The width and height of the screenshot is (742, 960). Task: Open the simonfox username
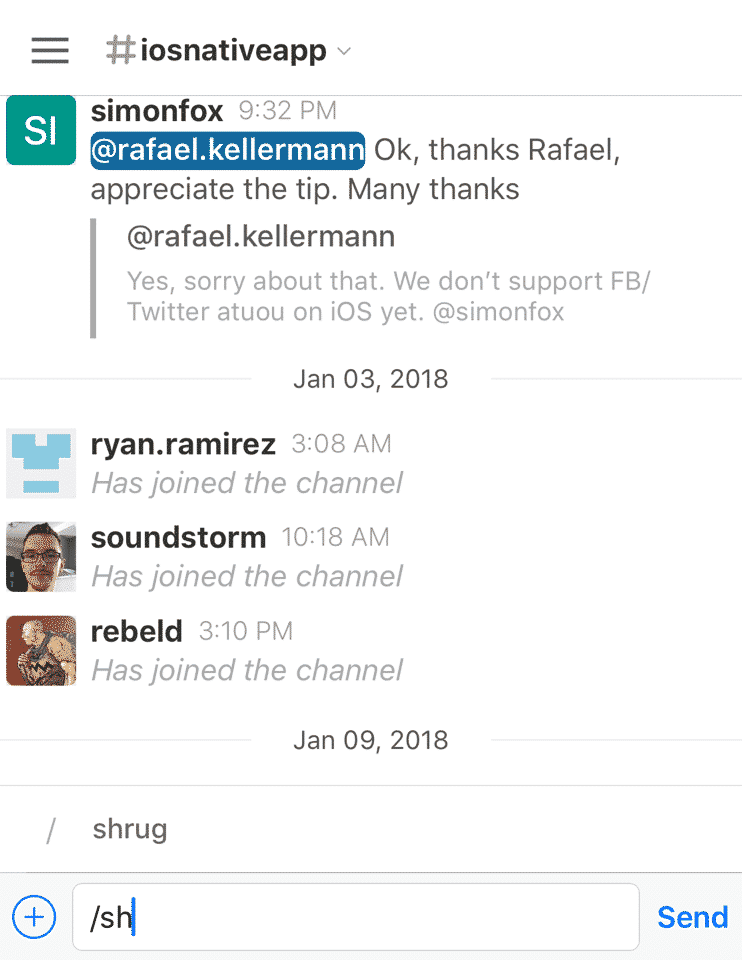click(x=157, y=111)
